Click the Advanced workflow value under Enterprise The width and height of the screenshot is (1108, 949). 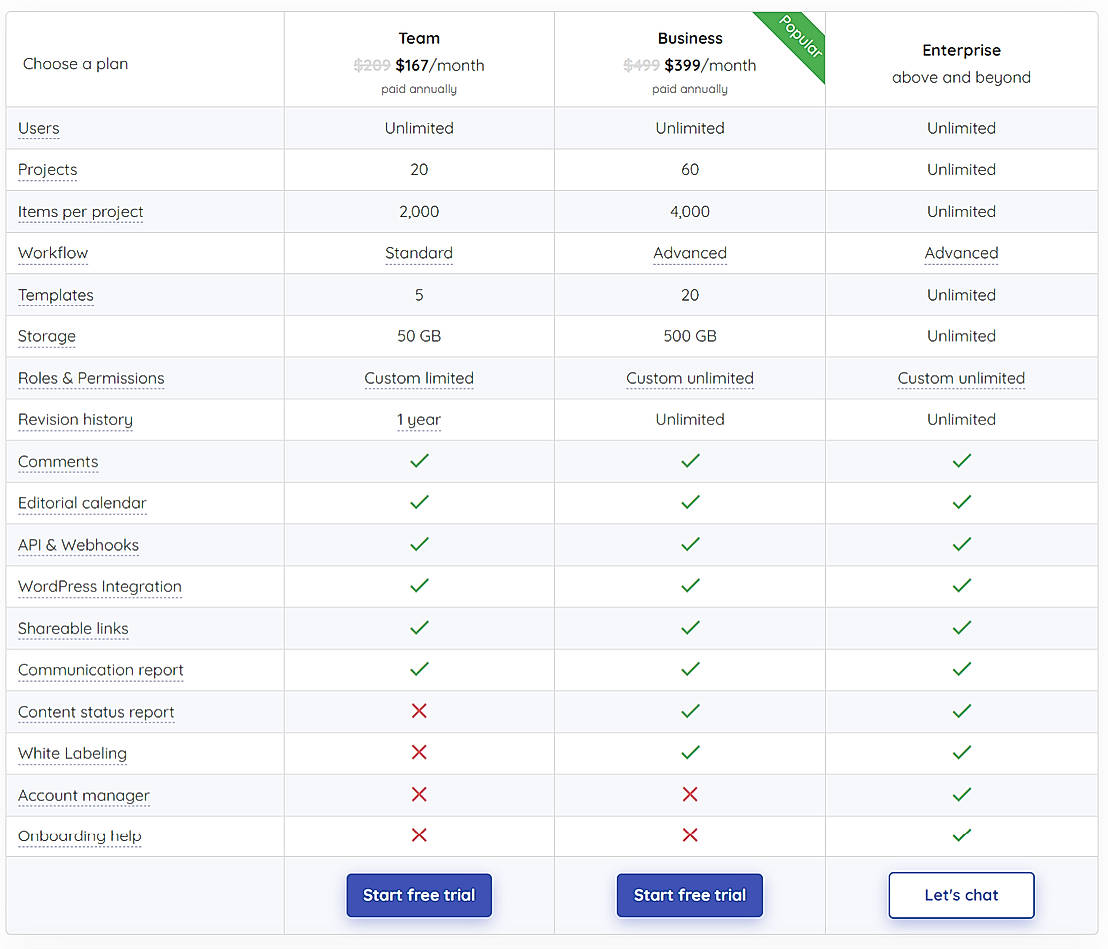click(961, 253)
